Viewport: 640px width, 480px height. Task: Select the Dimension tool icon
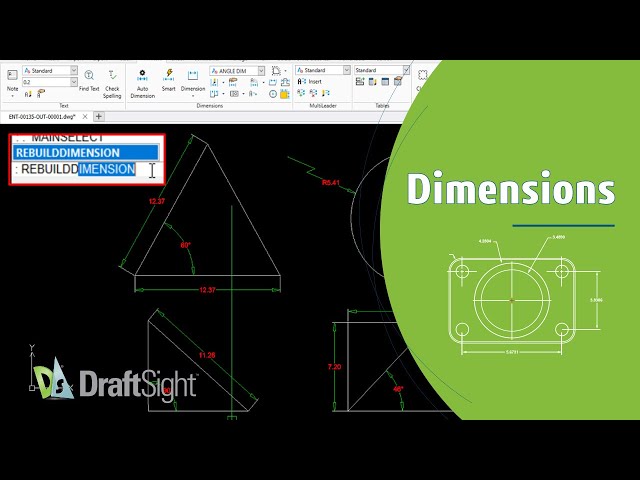tap(193, 76)
